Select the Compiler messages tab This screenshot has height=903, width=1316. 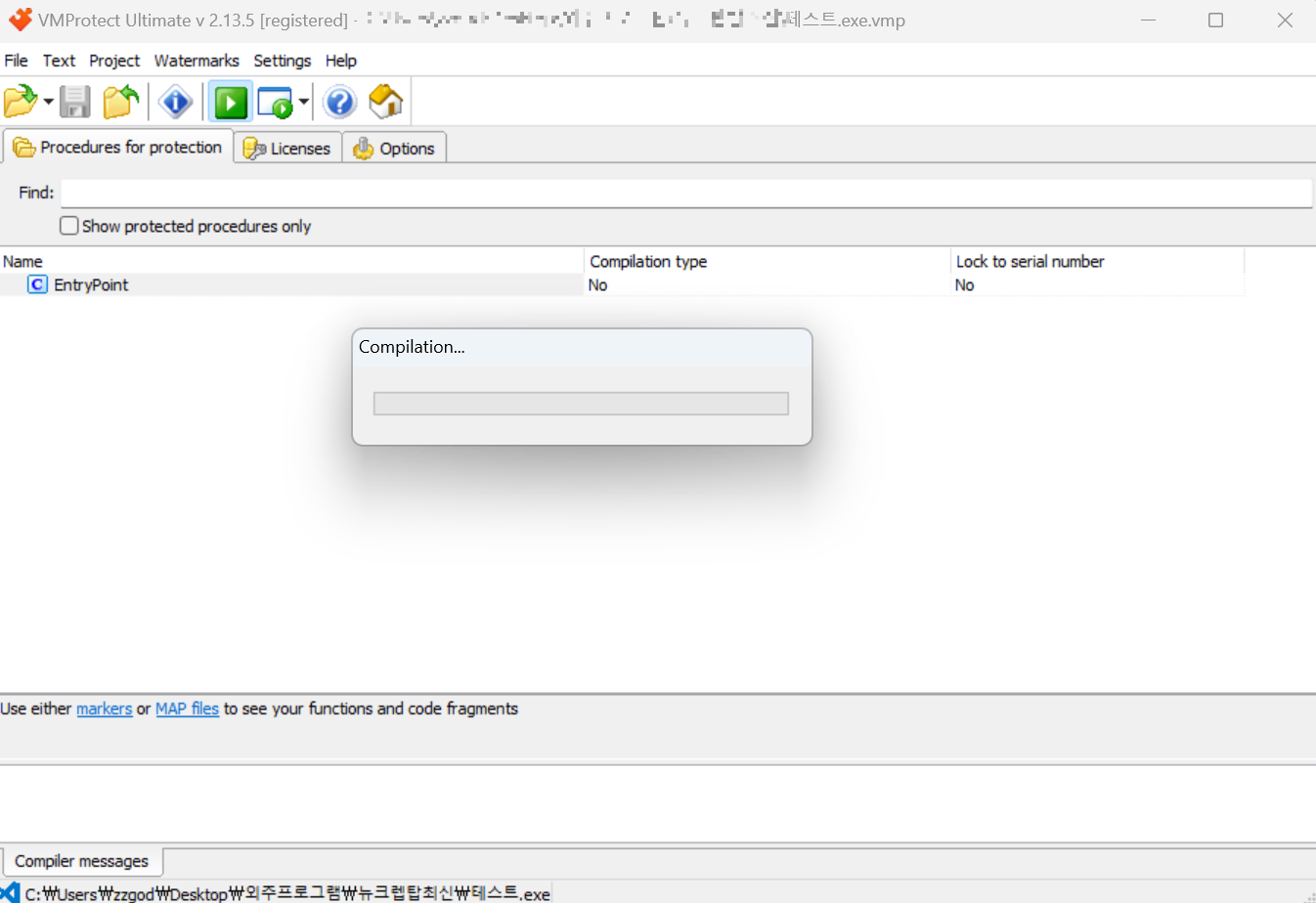click(82, 861)
